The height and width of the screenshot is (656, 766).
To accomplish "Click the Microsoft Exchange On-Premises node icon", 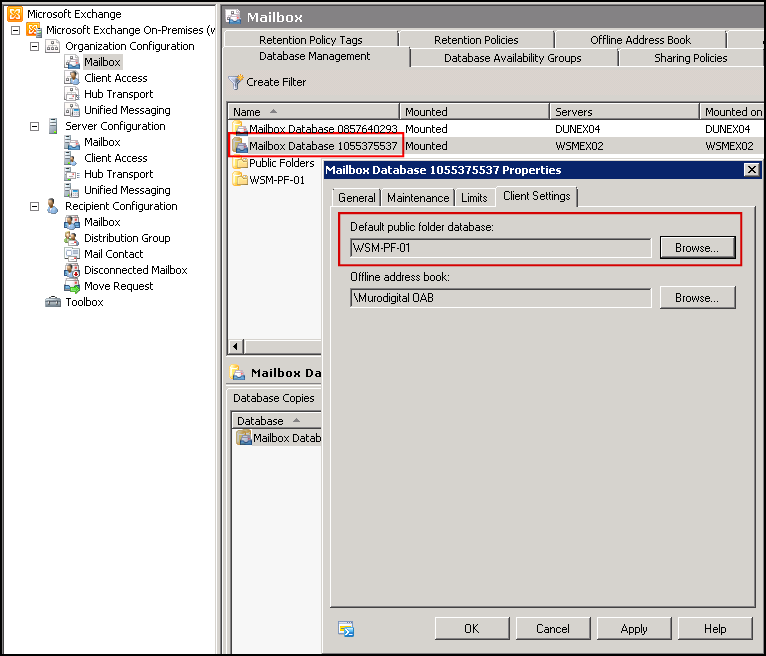I will (34, 30).
